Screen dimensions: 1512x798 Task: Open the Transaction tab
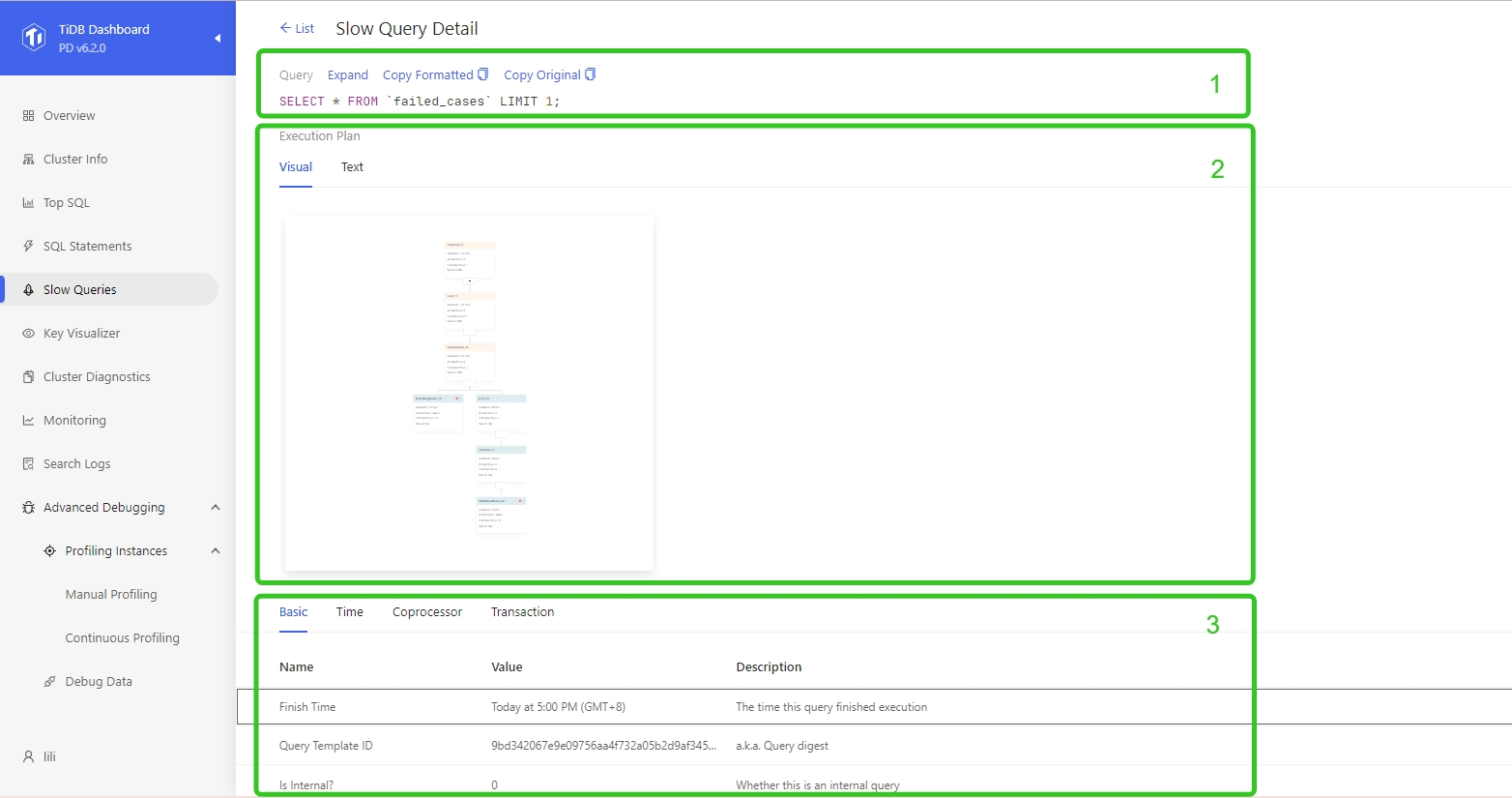(x=522, y=612)
